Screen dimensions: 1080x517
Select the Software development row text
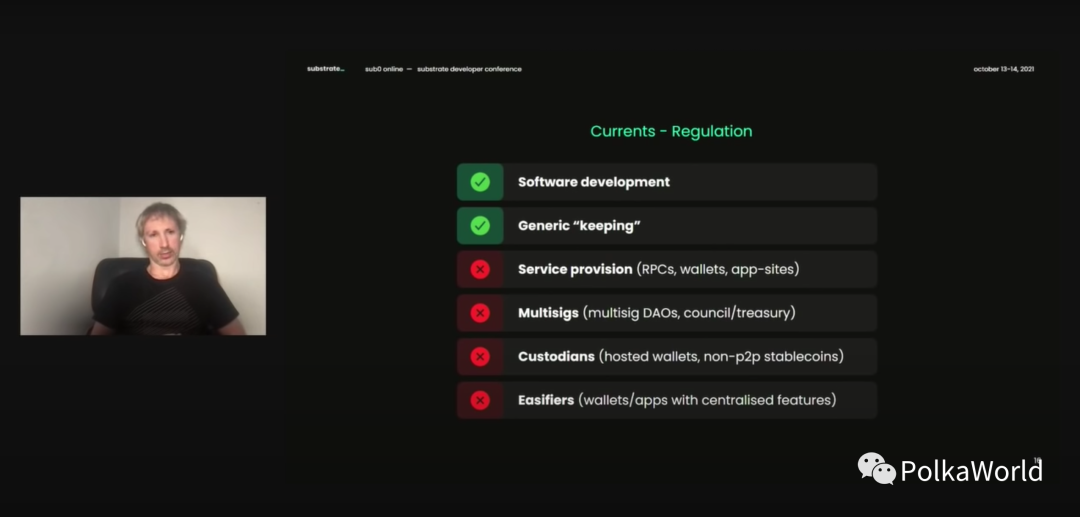[x=594, y=182]
